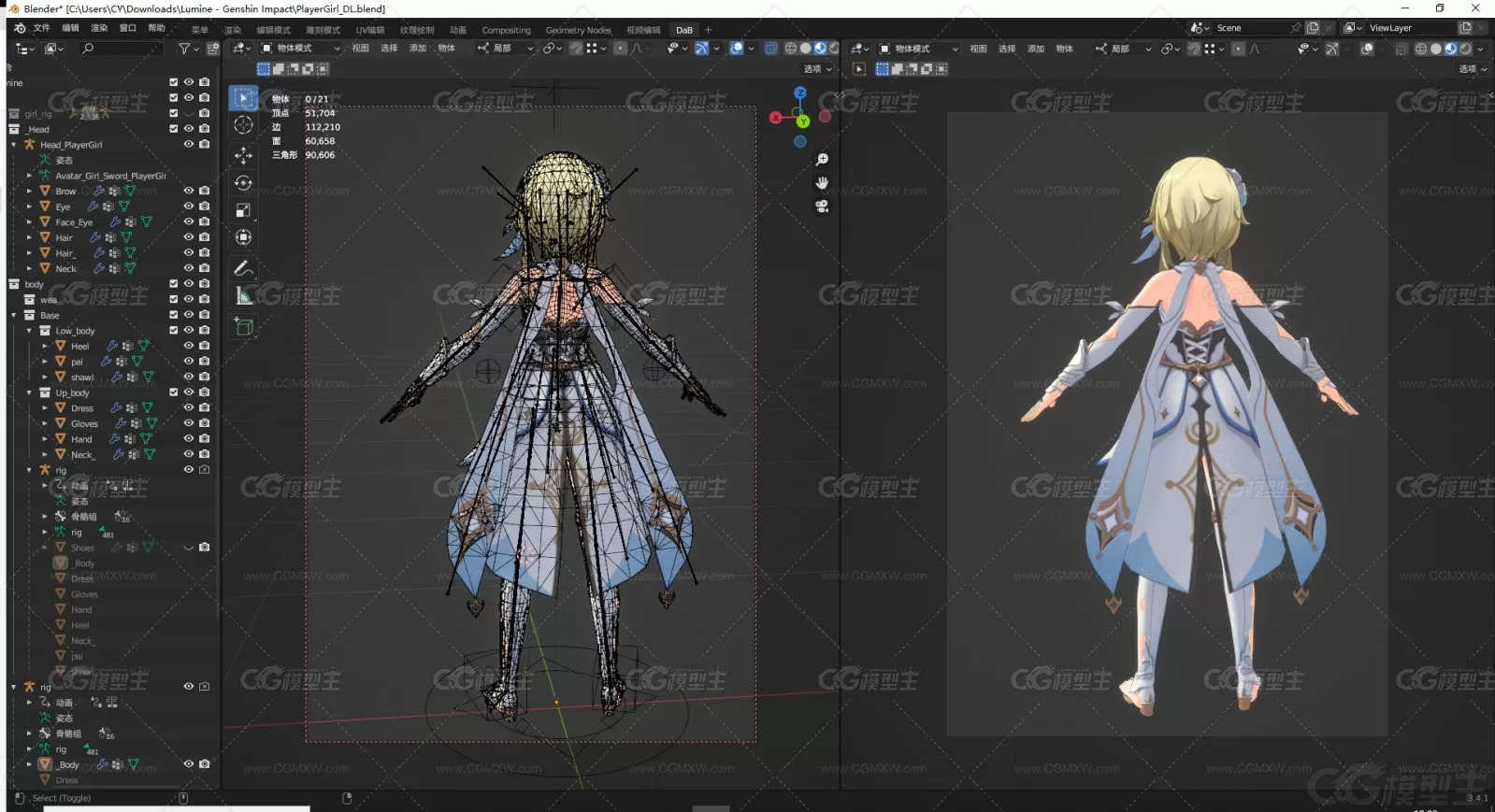This screenshot has height=812, width=1495.
Task: Click the red X axis gizmo ball
Action: point(775,118)
